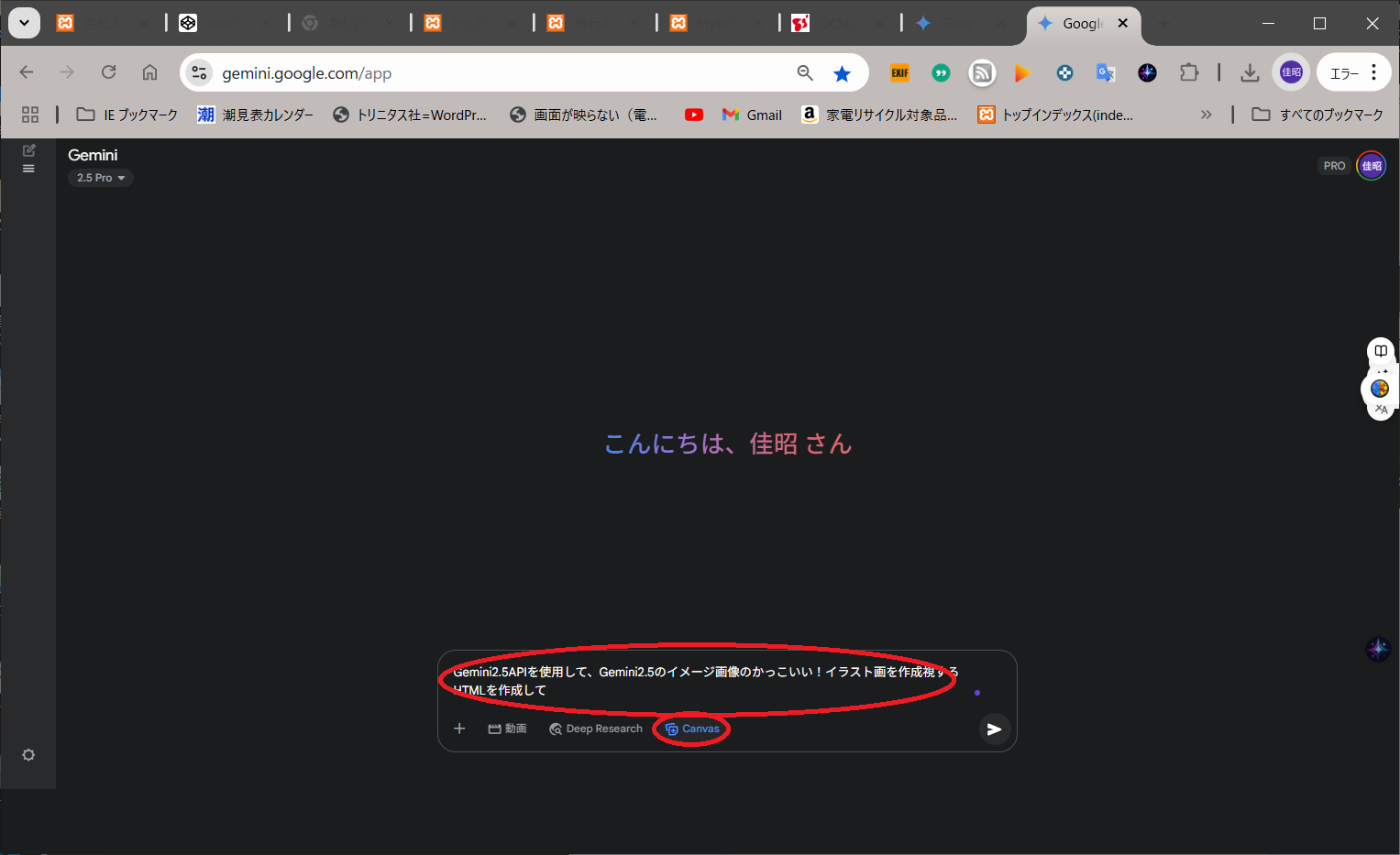Open the apps grid in bookmarks bar

pyautogui.click(x=30, y=115)
